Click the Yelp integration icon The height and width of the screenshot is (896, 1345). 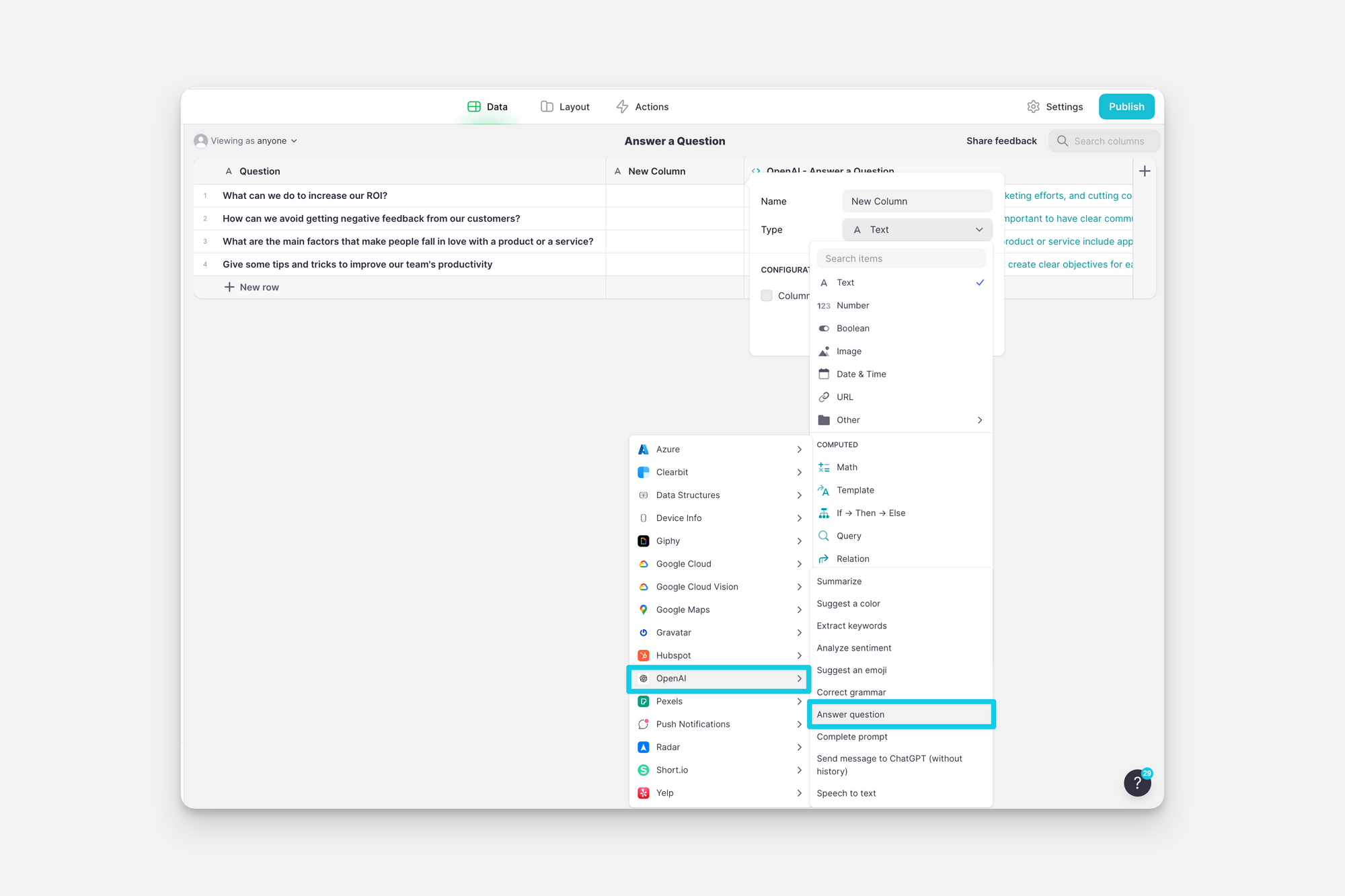tap(644, 793)
